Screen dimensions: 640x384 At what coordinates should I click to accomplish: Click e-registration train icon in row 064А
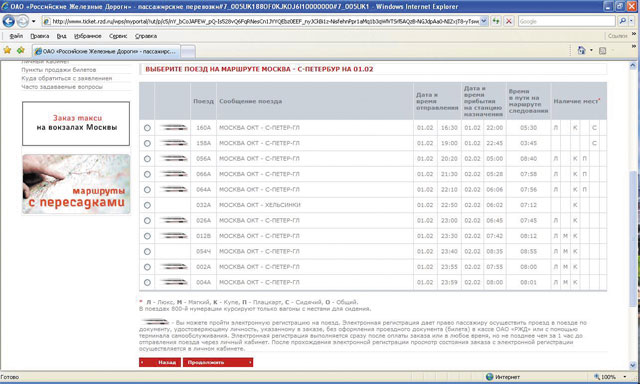(x=173, y=190)
